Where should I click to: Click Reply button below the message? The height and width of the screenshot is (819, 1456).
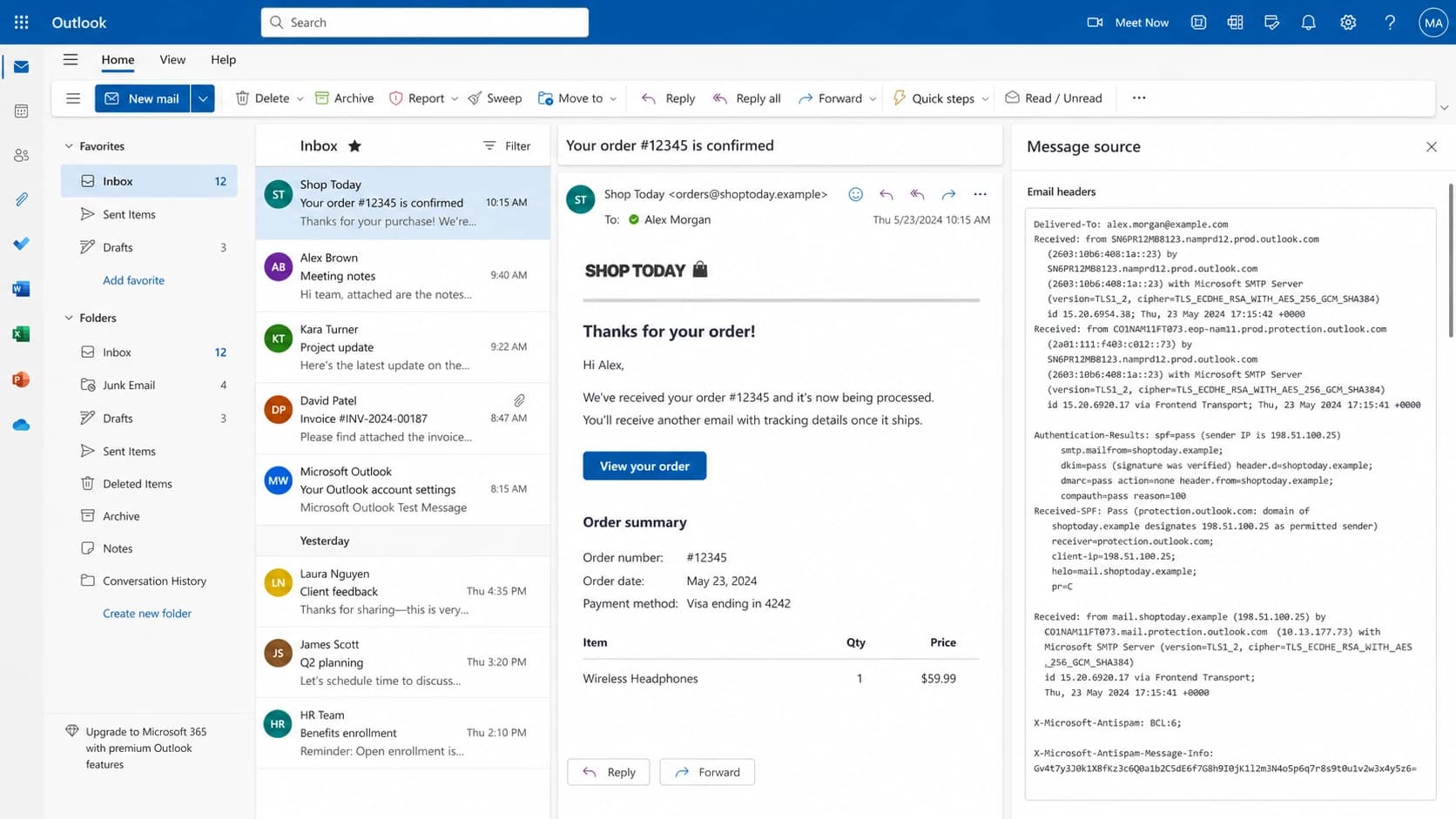pyautogui.click(x=609, y=772)
